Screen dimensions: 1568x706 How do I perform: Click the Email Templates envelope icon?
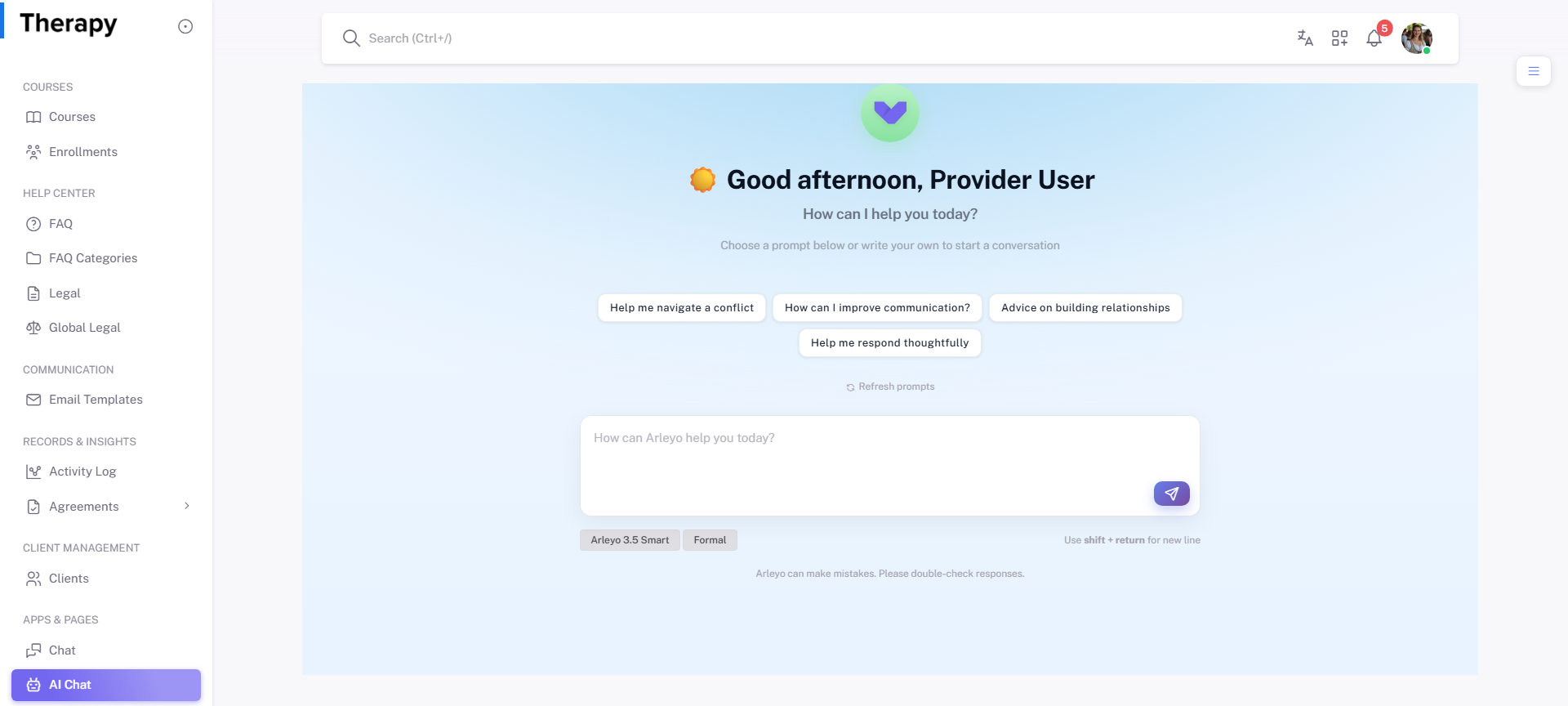(33, 400)
